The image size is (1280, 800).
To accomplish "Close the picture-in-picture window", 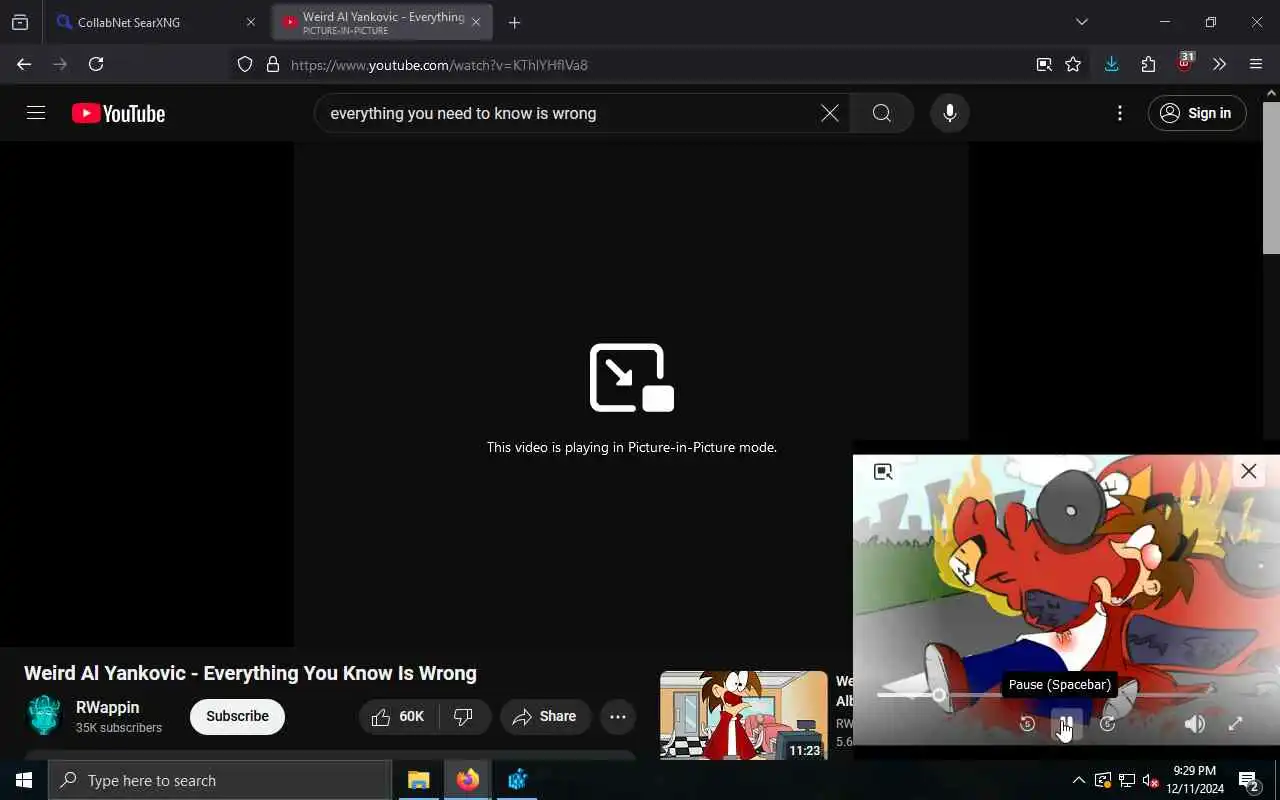I will (1249, 471).
